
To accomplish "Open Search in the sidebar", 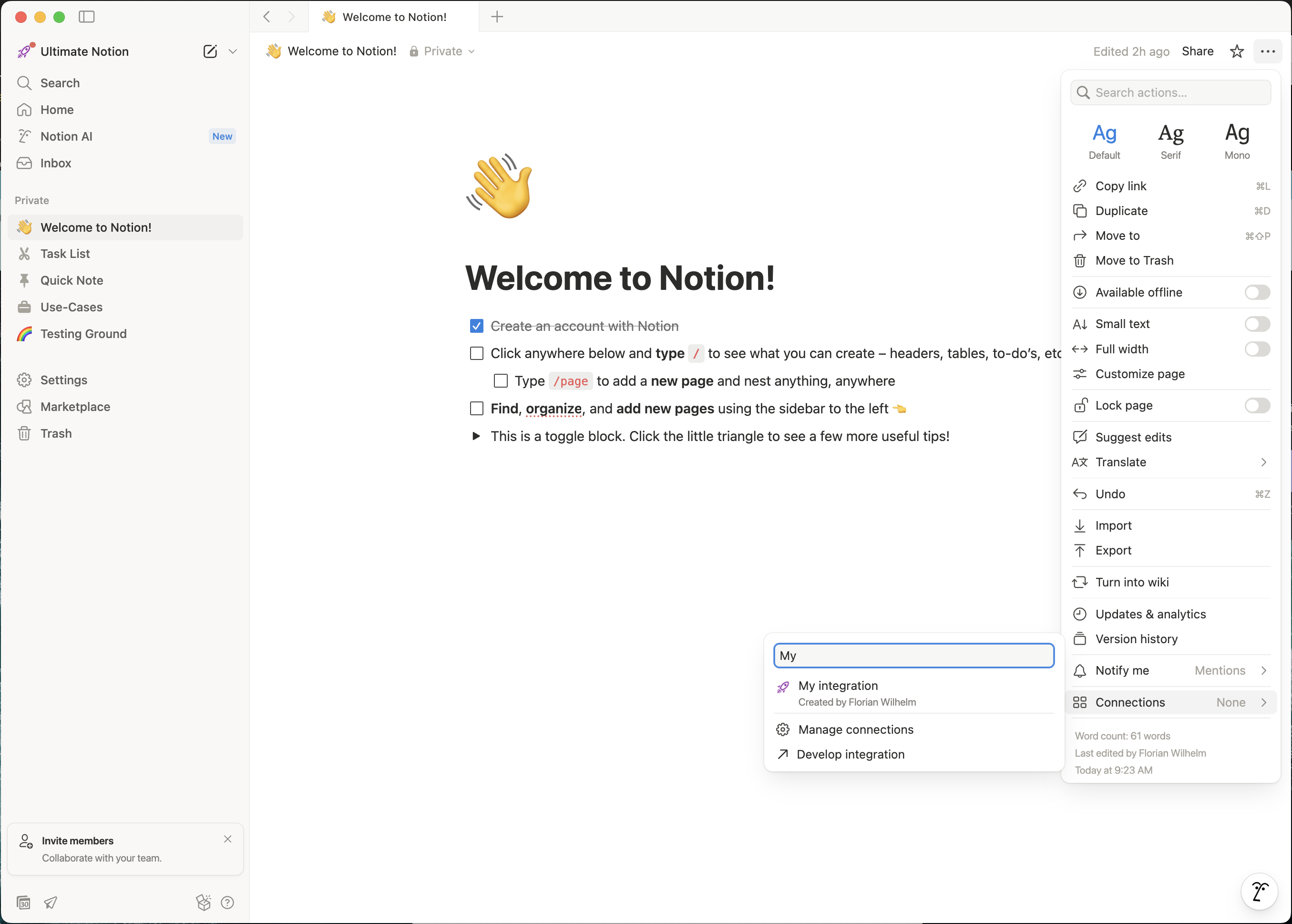I will pyautogui.click(x=125, y=83).
